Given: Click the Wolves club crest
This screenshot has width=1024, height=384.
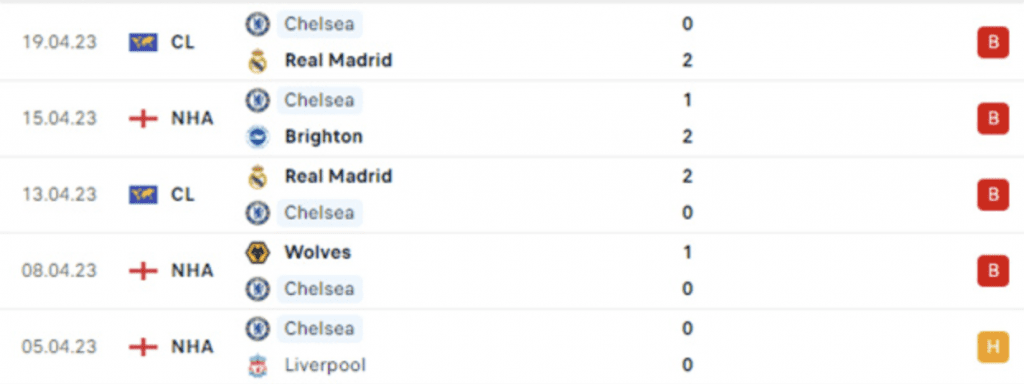Looking at the screenshot, I should click(x=257, y=252).
